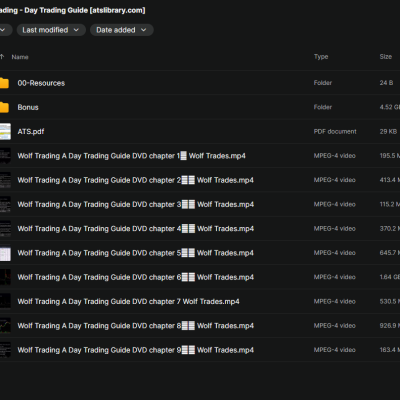Image resolution: width=400 pixels, height=400 pixels.
Task: Click the Folder type of Bonus
Action: tap(323, 107)
